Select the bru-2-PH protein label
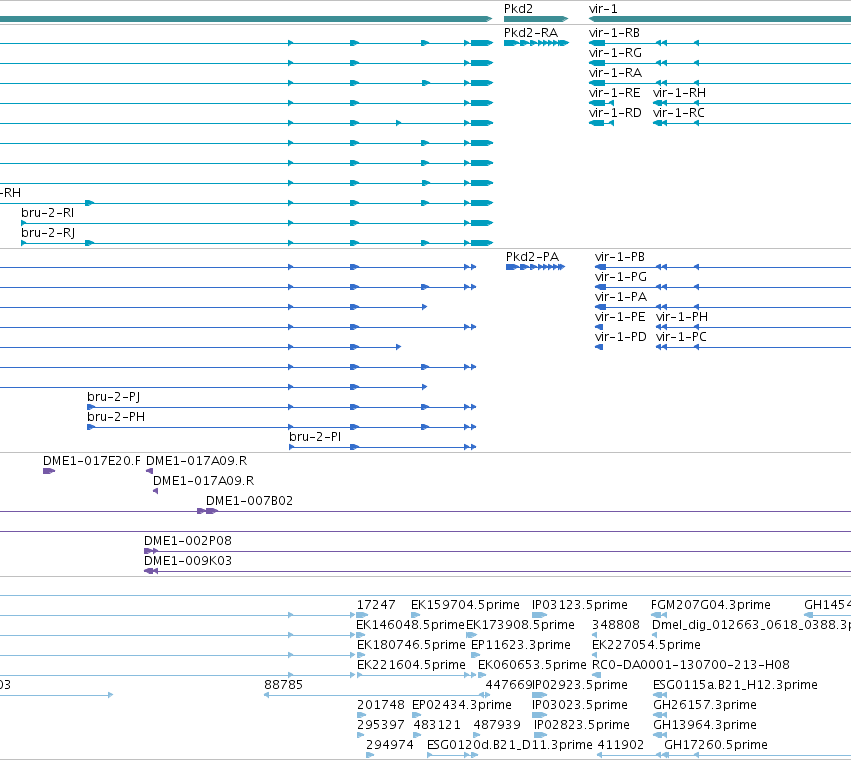The width and height of the screenshot is (851, 760). 116,417
